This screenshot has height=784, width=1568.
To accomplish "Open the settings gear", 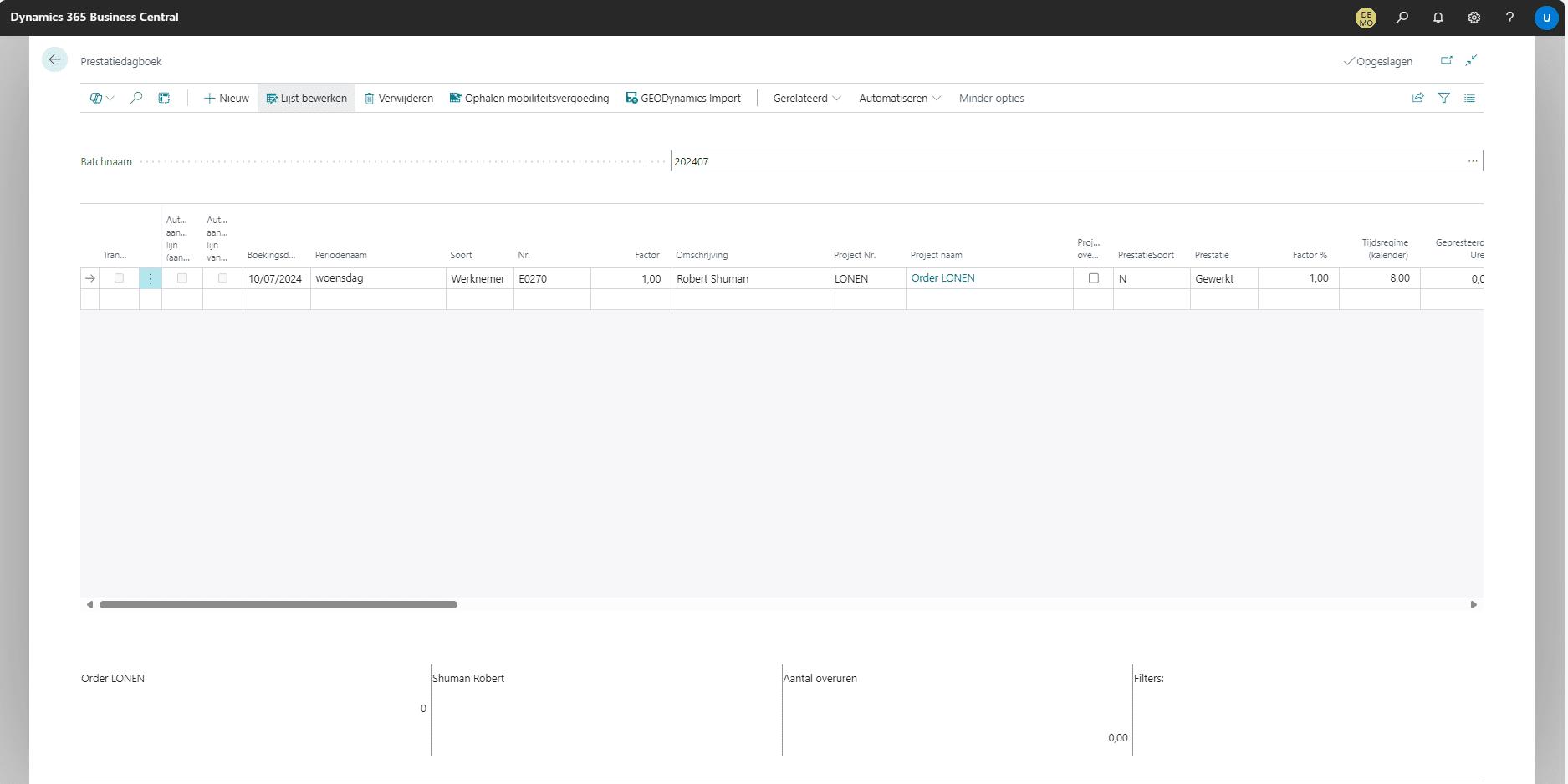I will pos(1474,18).
